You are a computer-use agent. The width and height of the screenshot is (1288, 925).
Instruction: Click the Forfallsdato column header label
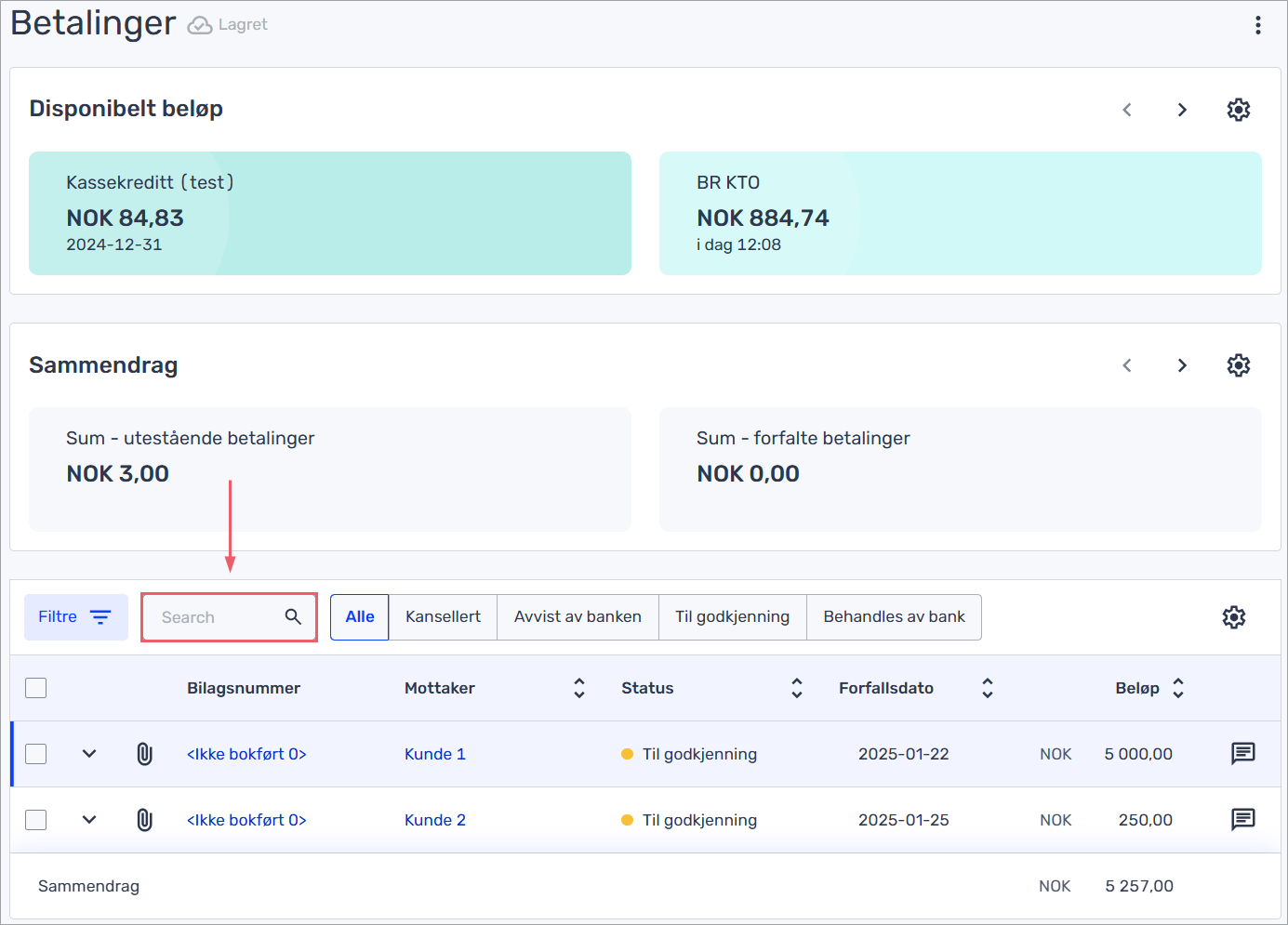(886, 688)
